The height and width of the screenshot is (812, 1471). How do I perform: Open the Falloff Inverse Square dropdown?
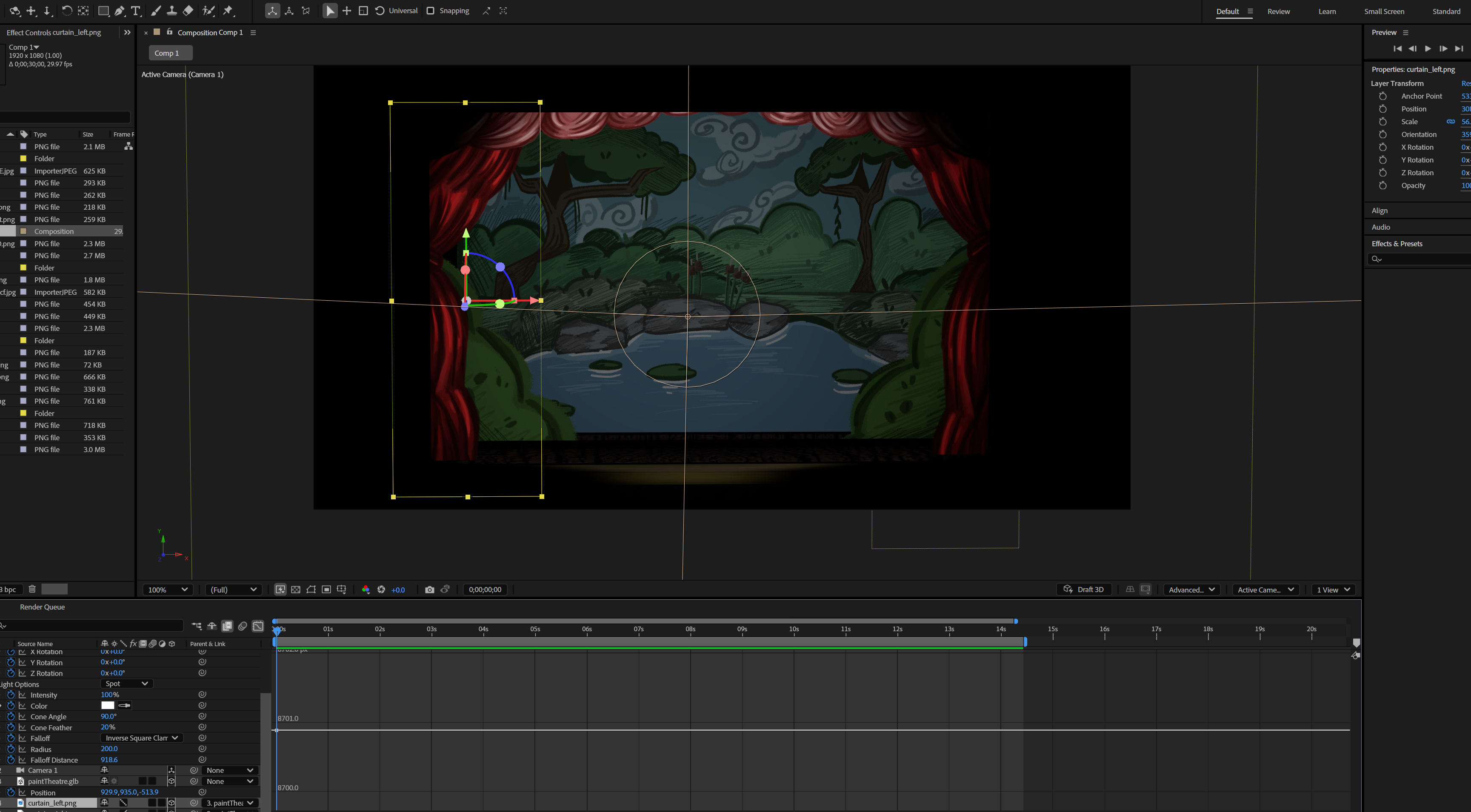pos(141,738)
